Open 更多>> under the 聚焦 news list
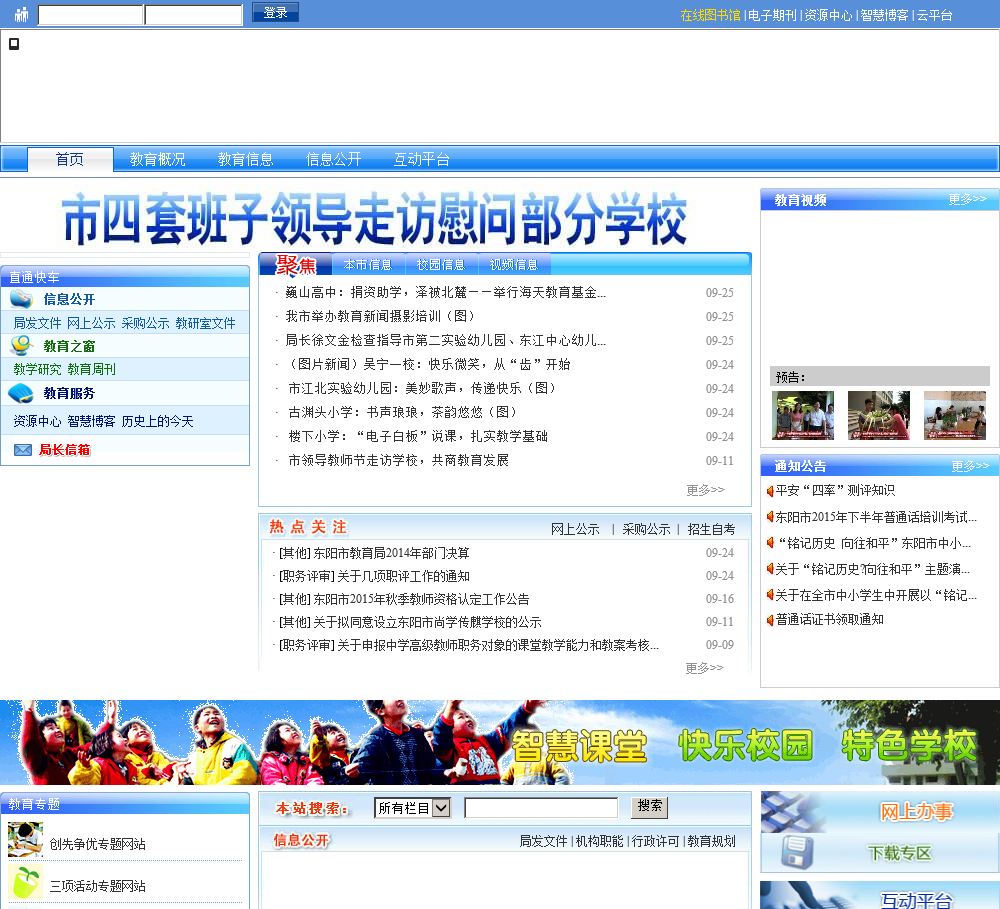 (x=705, y=490)
